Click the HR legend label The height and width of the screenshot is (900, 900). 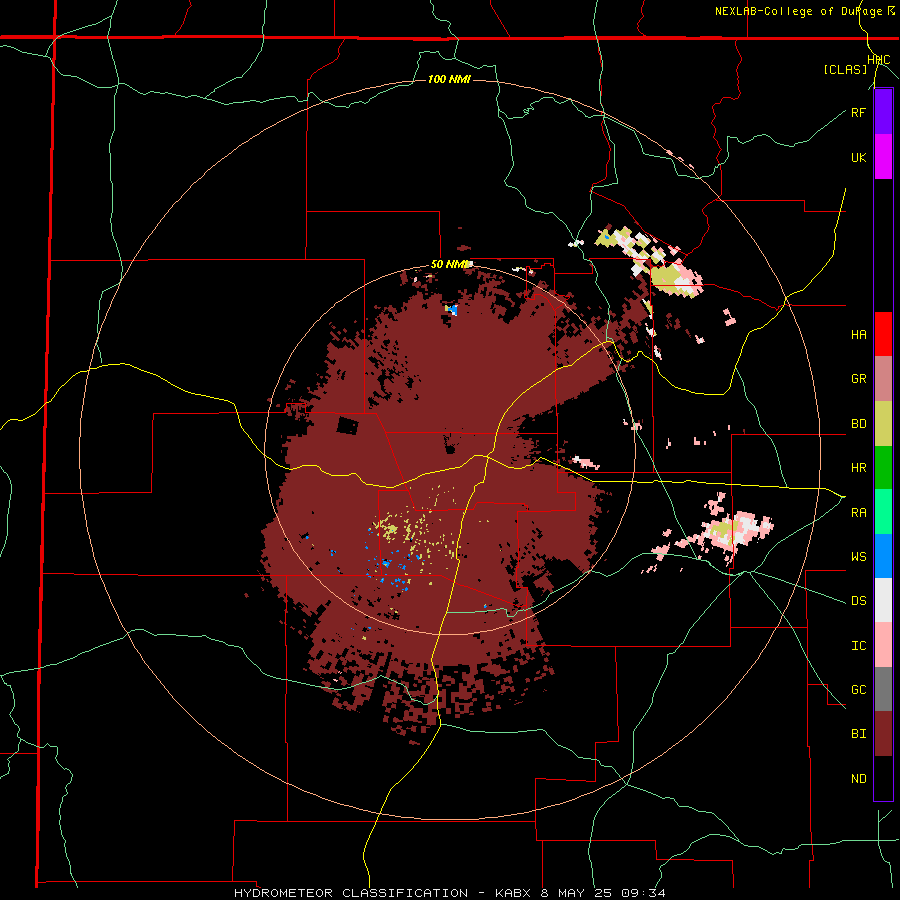(x=859, y=468)
